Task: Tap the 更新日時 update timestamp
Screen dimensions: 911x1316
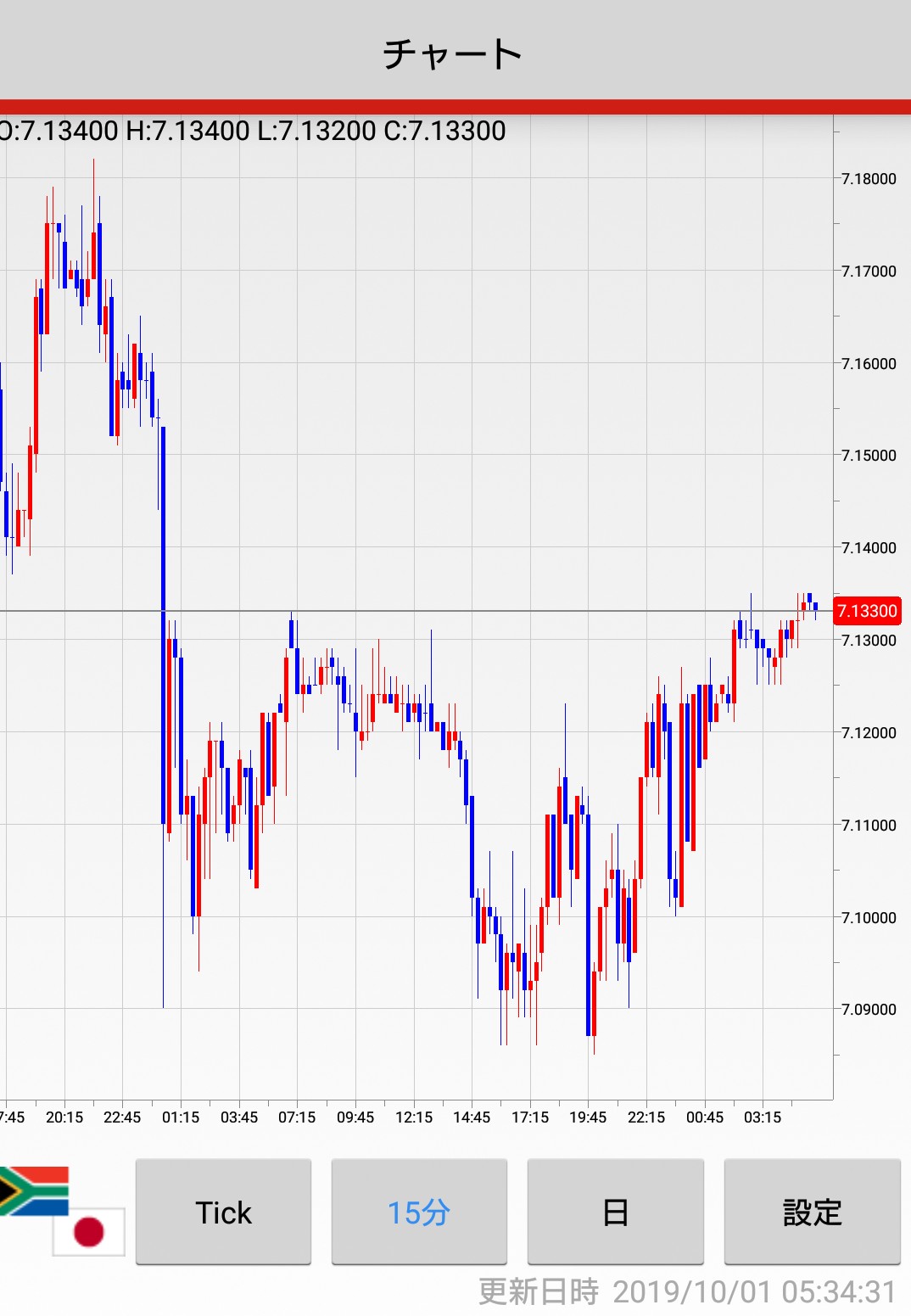Action: tap(687, 1291)
